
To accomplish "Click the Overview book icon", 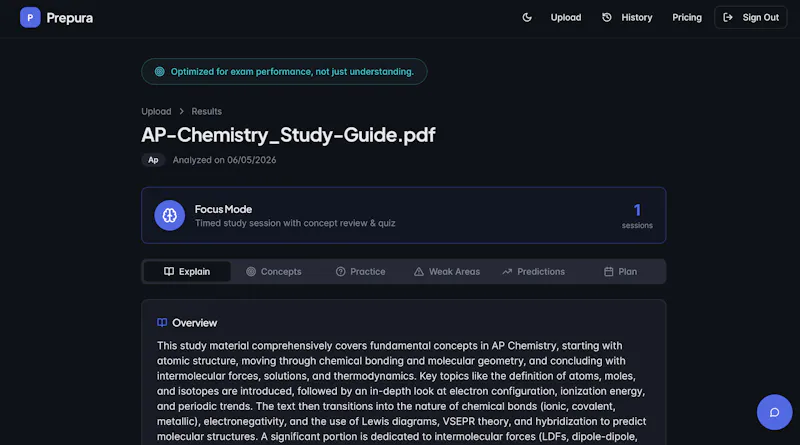I will point(162,323).
